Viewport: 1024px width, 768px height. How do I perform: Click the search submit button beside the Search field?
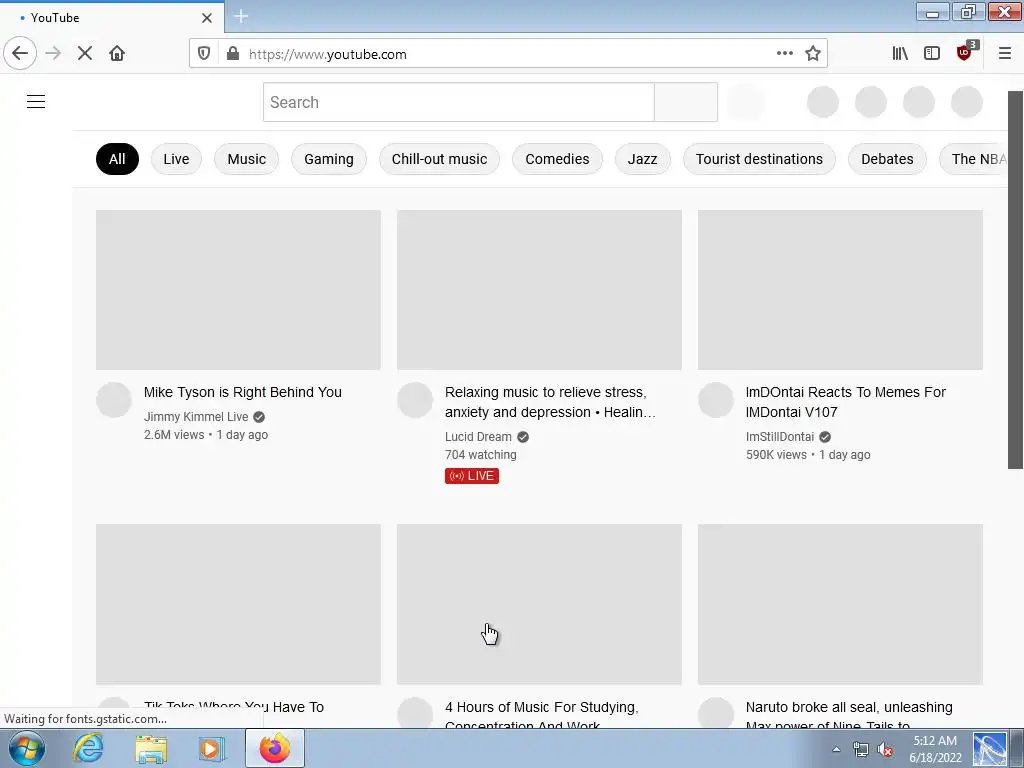coord(686,102)
